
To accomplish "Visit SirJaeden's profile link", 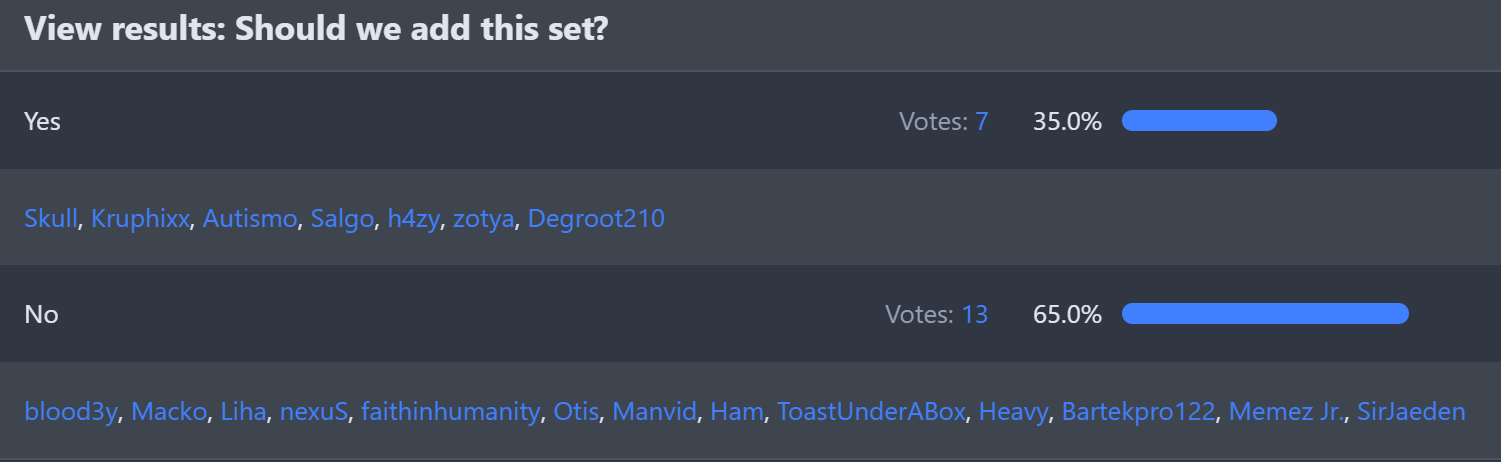I will [1410, 411].
